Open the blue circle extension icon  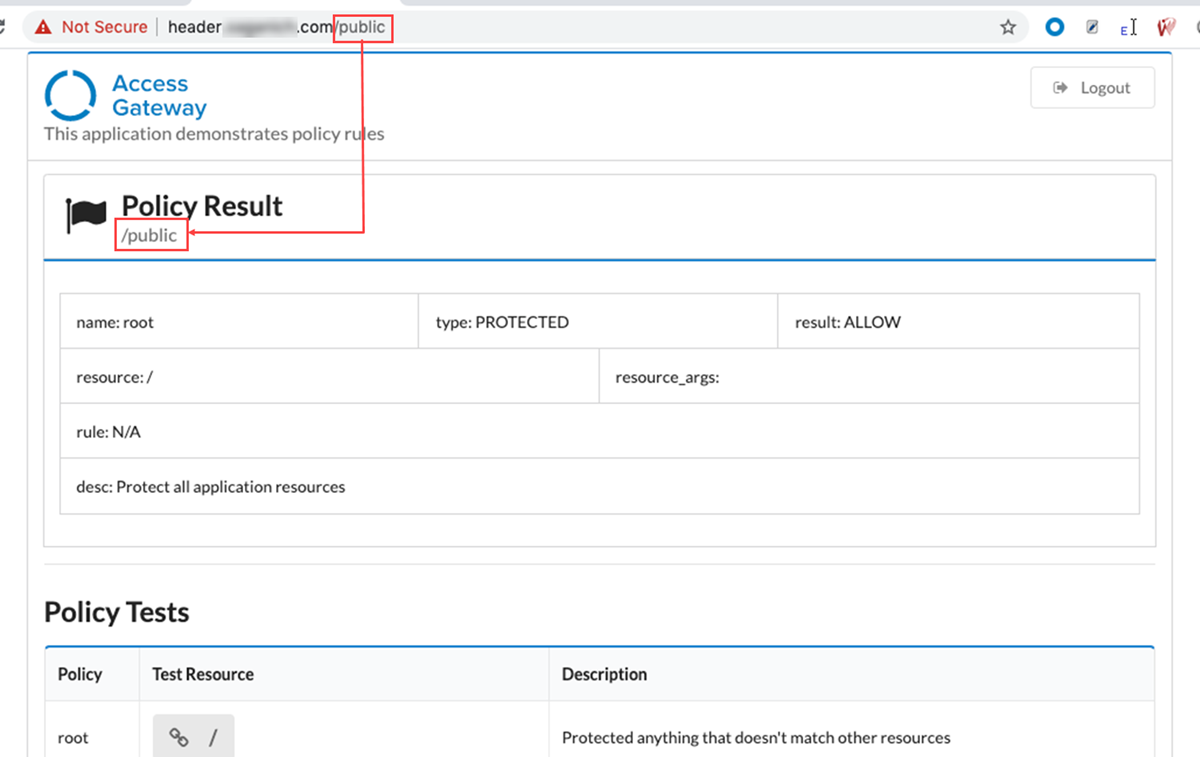click(1054, 27)
